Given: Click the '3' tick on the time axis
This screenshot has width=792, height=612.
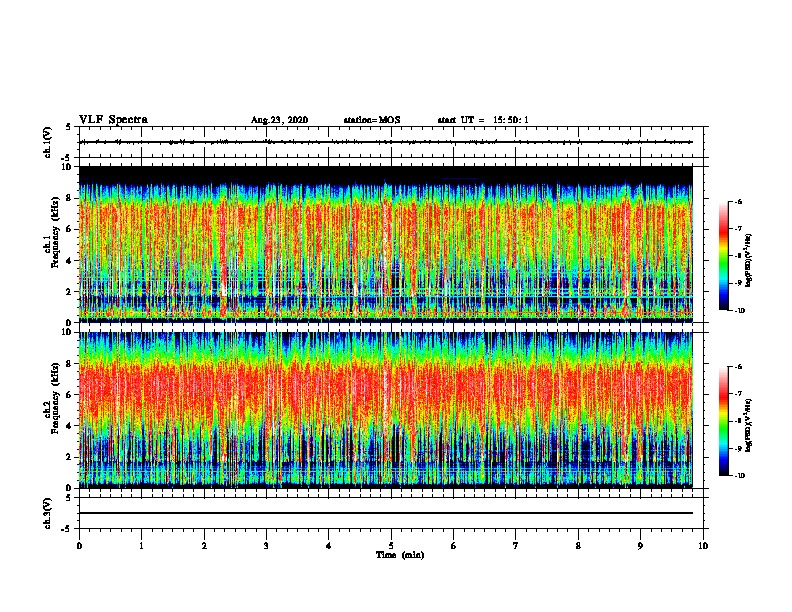Looking at the screenshot, I should [266, 546].
